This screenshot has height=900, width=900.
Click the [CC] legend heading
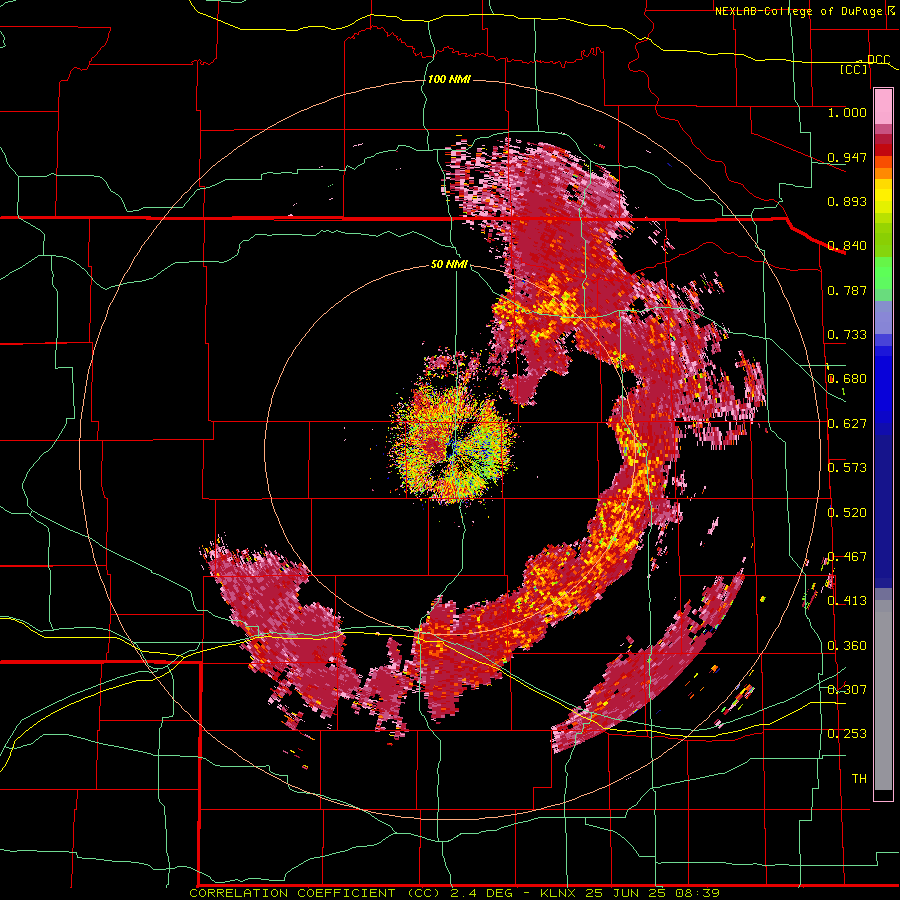pos(854,69)
